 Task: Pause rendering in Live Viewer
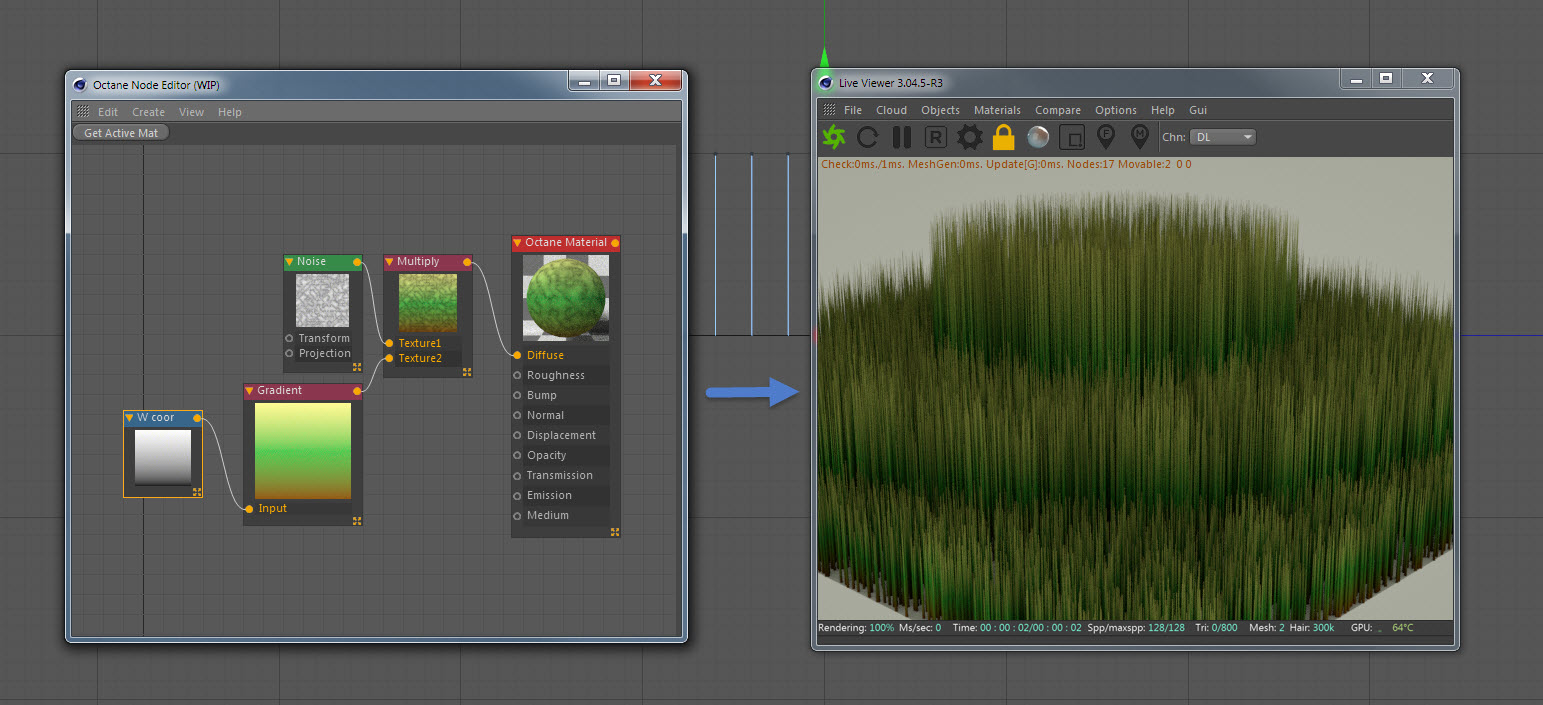click(902, 137)
